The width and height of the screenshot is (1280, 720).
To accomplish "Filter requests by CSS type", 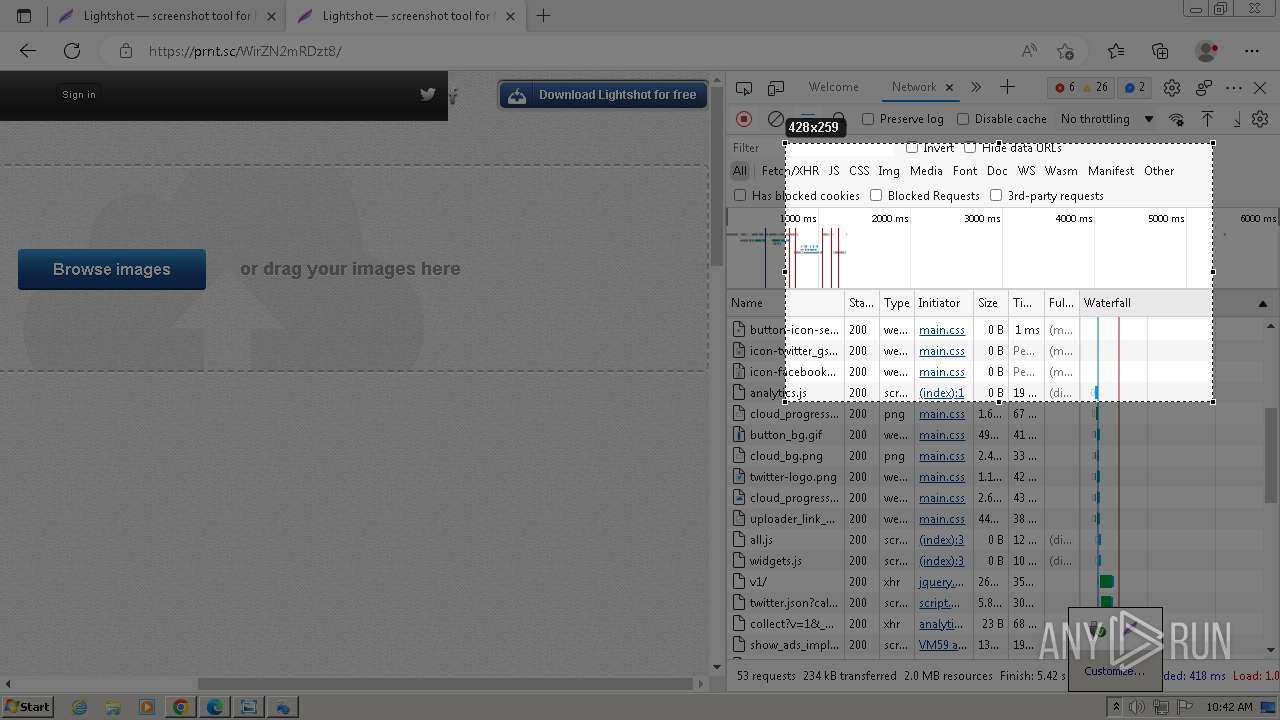I will (859, 171).
